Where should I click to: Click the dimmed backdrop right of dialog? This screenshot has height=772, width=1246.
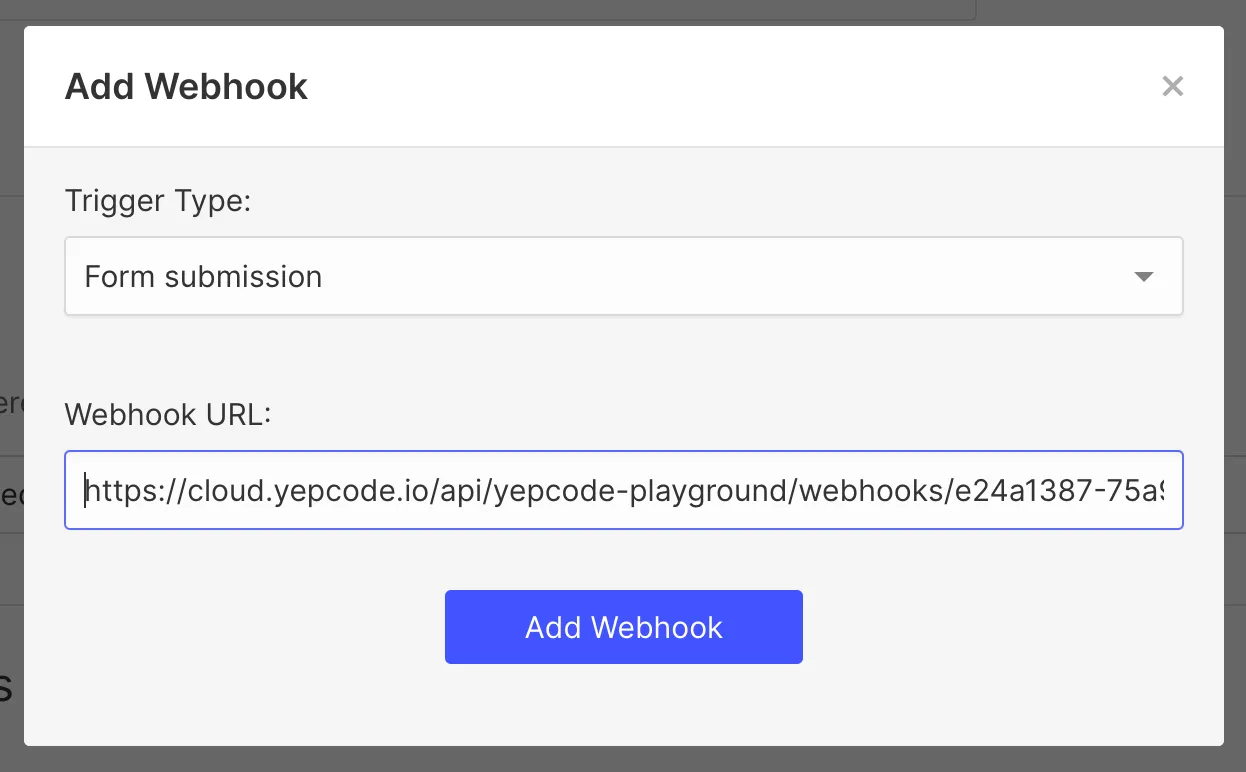pyautogui.click(x=1235, y=400)
